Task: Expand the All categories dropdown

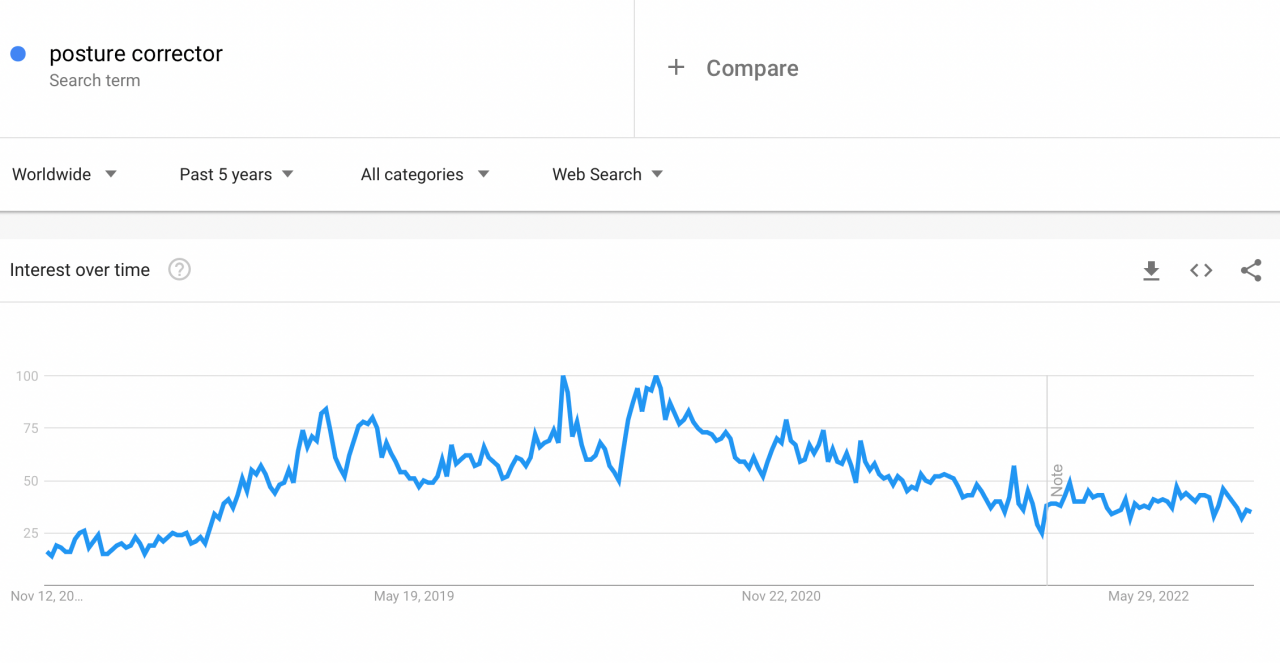Action: tap(424, 174)
